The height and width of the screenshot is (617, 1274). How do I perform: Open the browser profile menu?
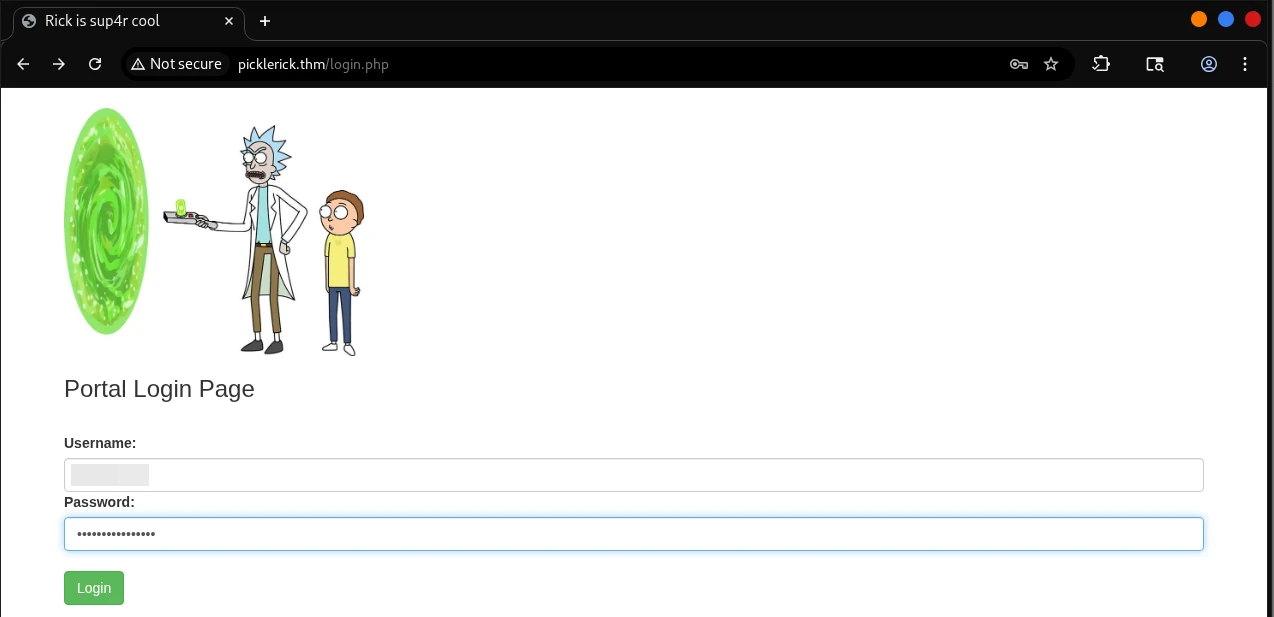click(1209, 64)
